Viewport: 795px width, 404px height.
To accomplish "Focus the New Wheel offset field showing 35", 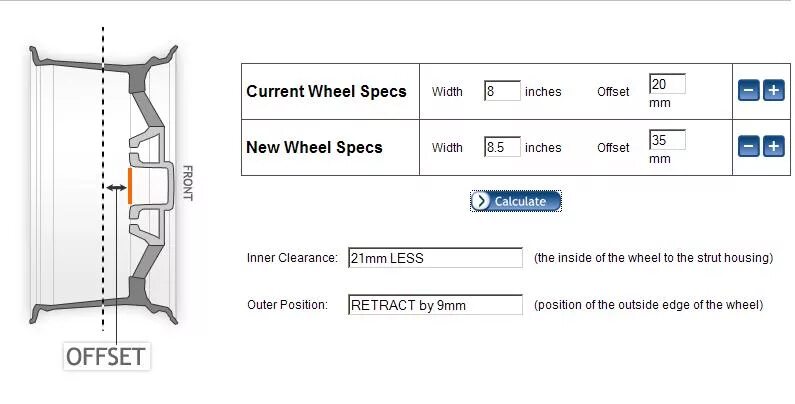I will tap(667, 140).
